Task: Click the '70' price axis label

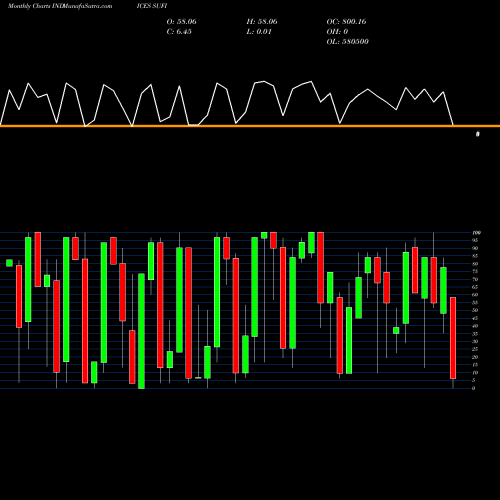Action: 475,279
